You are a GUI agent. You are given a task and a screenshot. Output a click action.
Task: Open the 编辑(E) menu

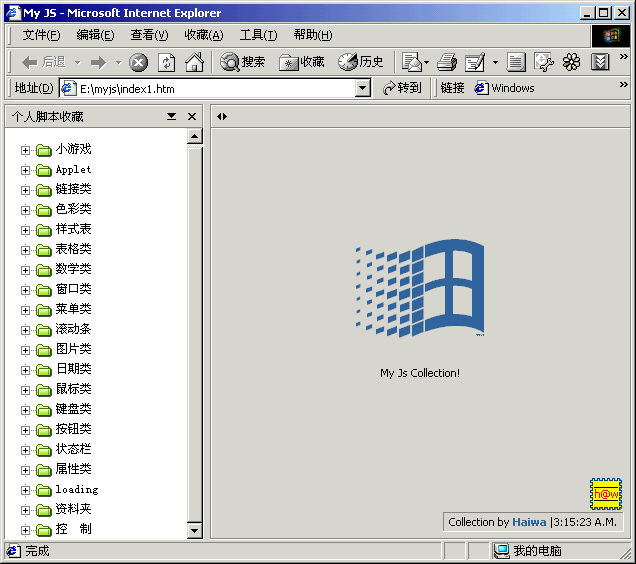point(95,35)
